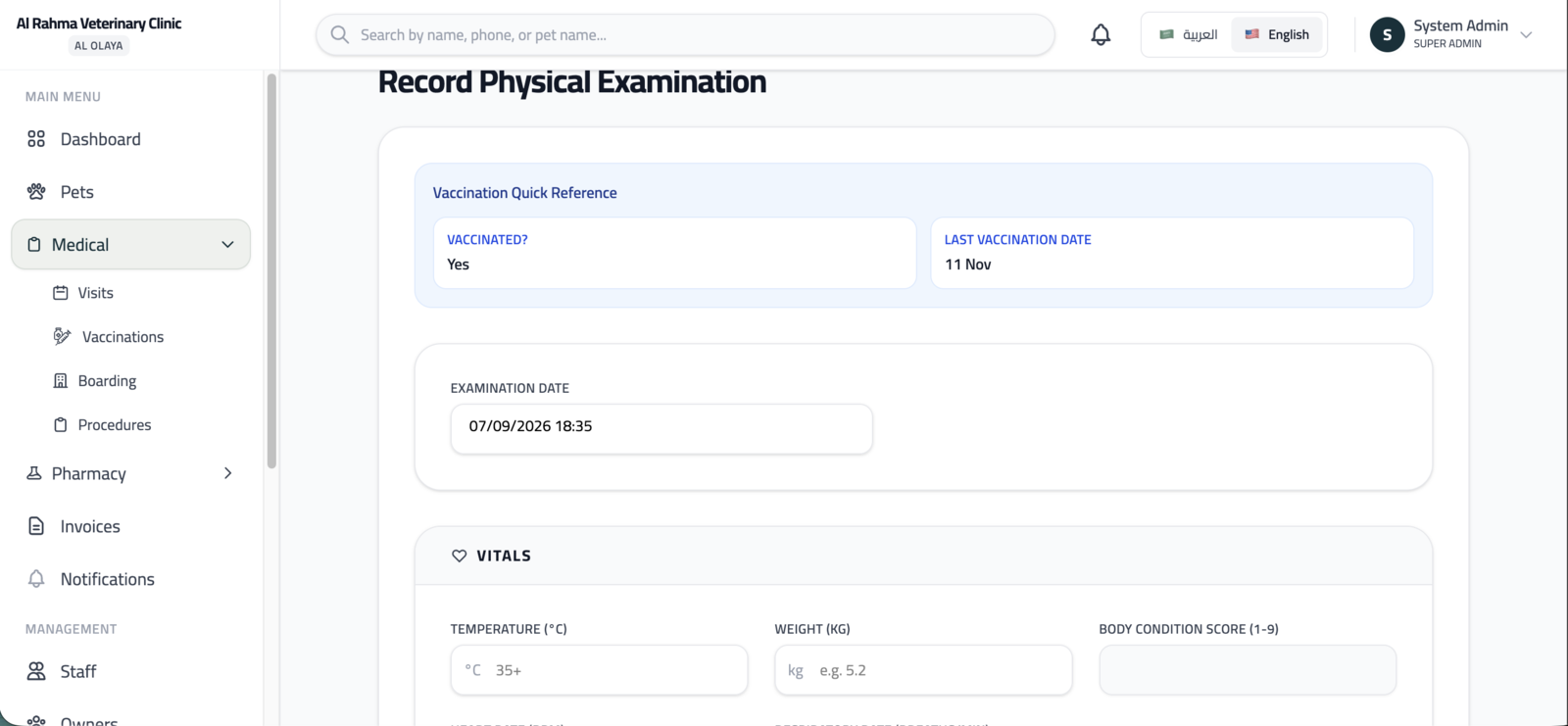Viewport: 1568px width, 726px height.
Task: Open the Staff management page
Action: tap(78, 671)
